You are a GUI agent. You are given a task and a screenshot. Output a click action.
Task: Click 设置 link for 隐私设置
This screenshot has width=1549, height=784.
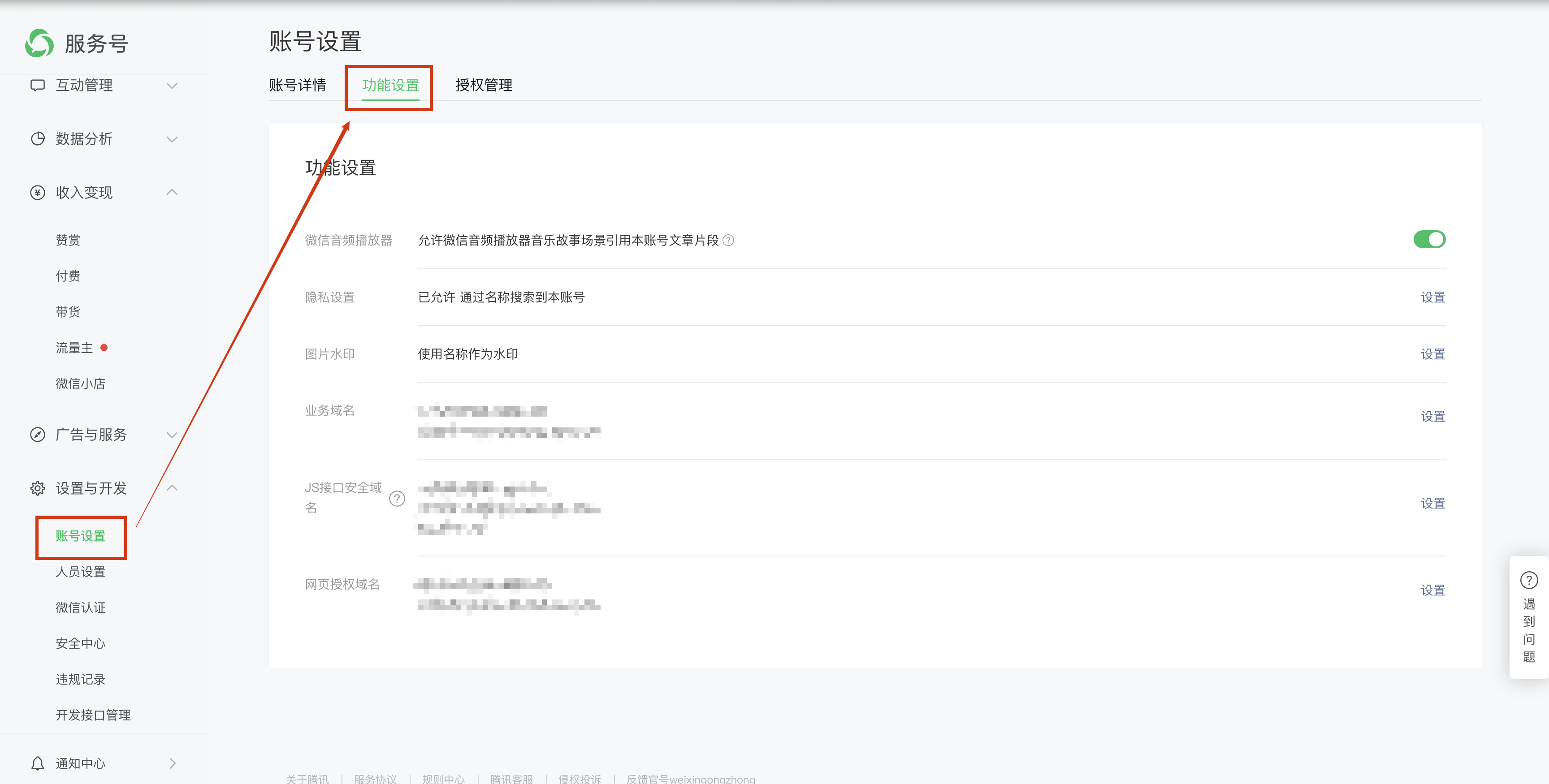click(x=1432, y=297)
